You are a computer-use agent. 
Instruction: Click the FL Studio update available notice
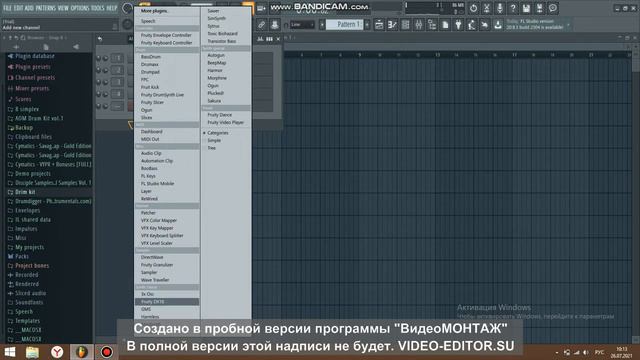[x=535, y=24]
